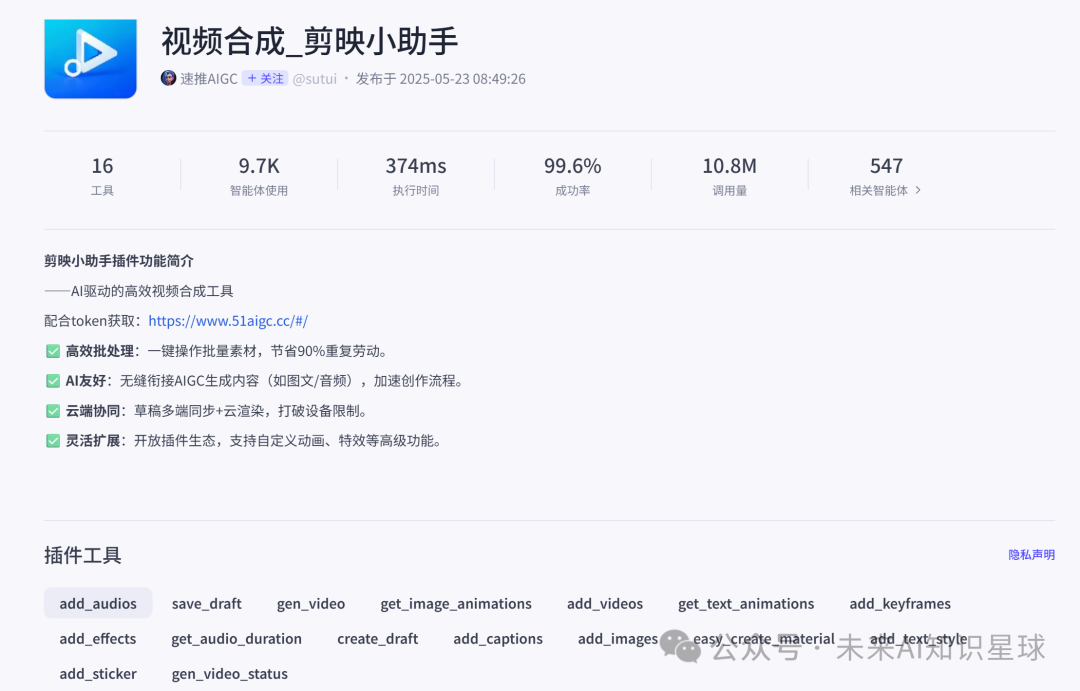The height and width of the screenshot is (691, 1080).
Task: Click the 374ms 执行时间 statistic
Action: click(x=415, y=176)
